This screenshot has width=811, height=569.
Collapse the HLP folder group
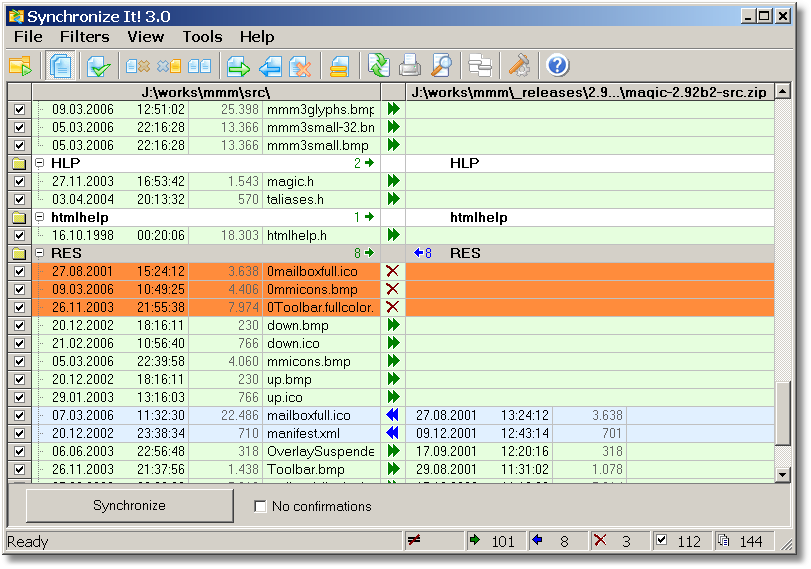pyautogui.click(x=40, y=163)
